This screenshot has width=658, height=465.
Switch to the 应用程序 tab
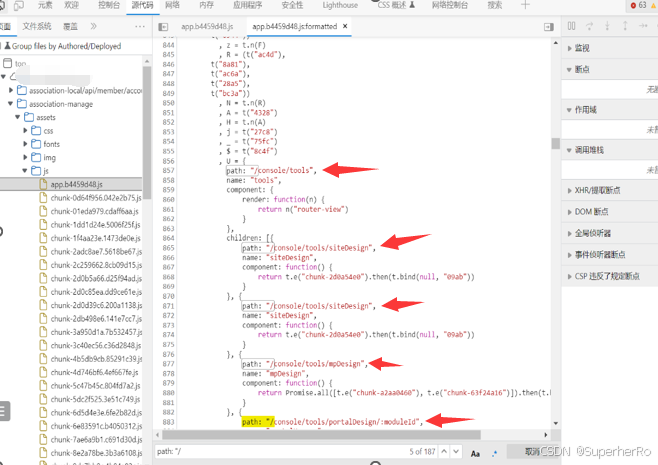click(x=248, y=5)
